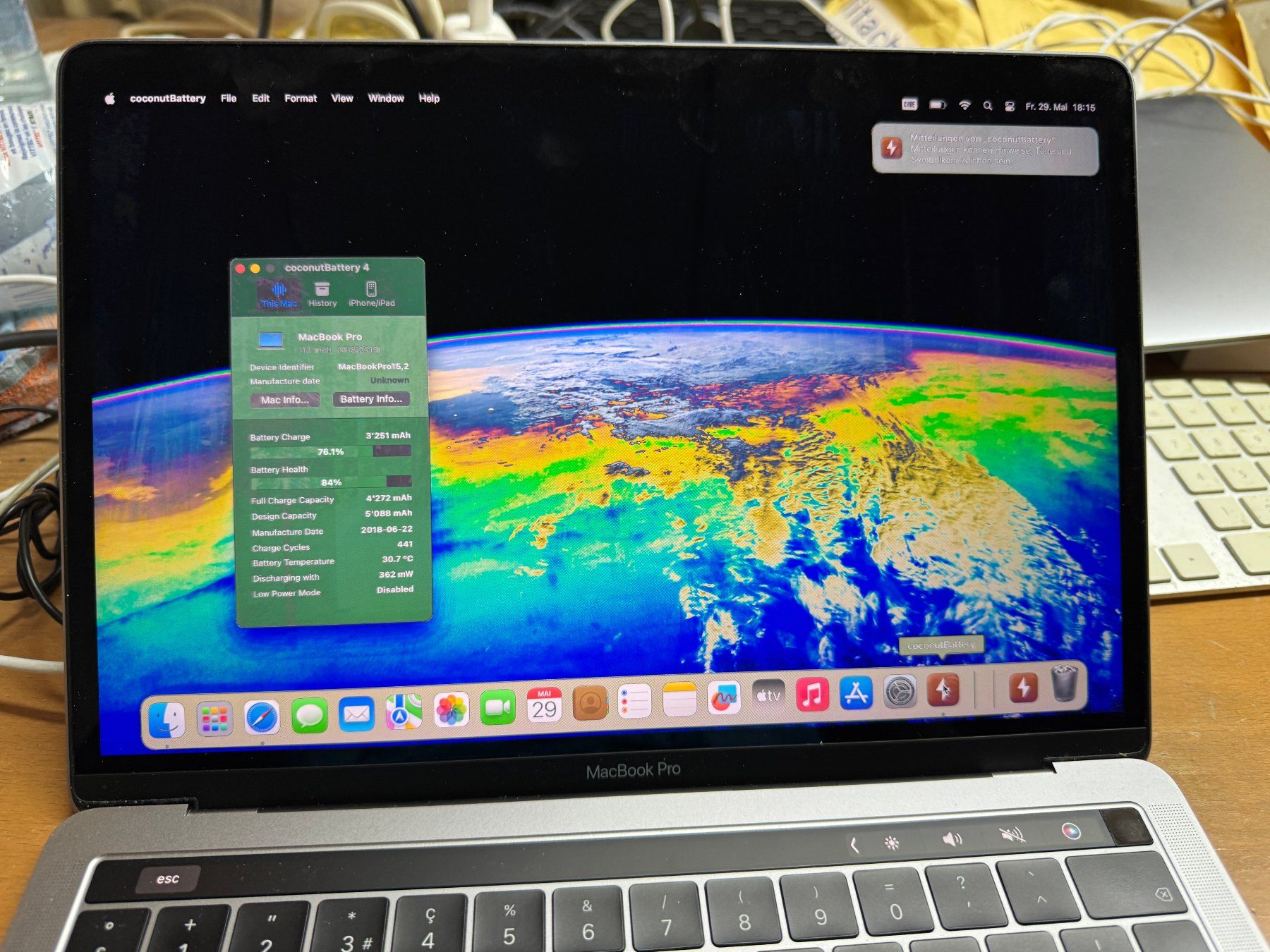The image size is (1270, 952).
Task: Open Control Center from the menu bar
Action: coord(1010,106)
